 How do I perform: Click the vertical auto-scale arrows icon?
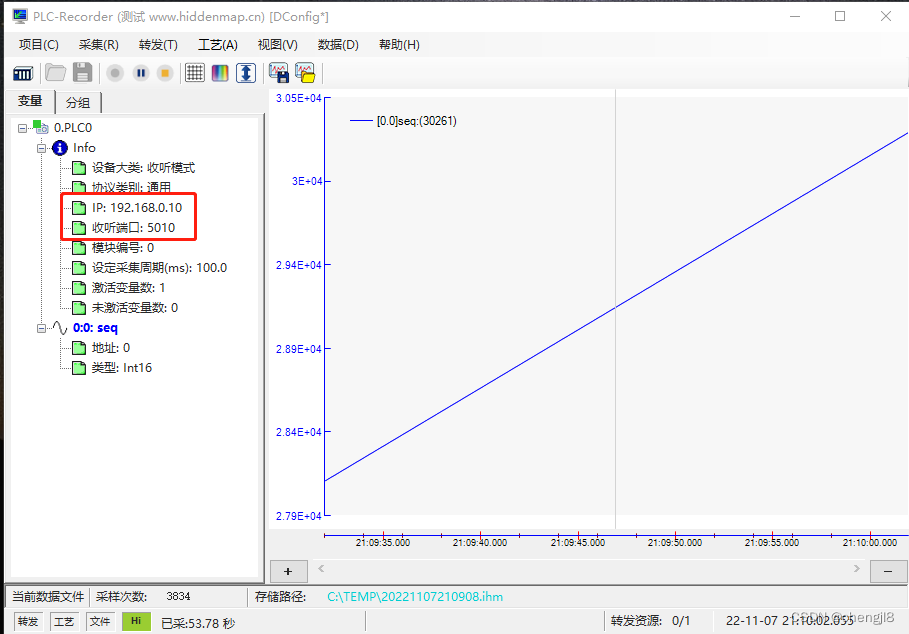coord(246,73)
